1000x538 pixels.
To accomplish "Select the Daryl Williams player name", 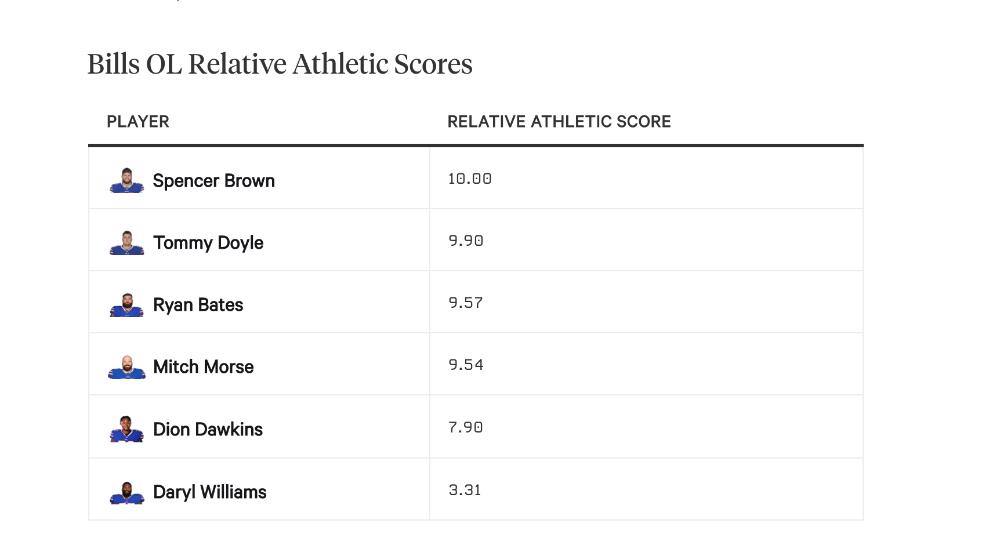I will (210, 492).
